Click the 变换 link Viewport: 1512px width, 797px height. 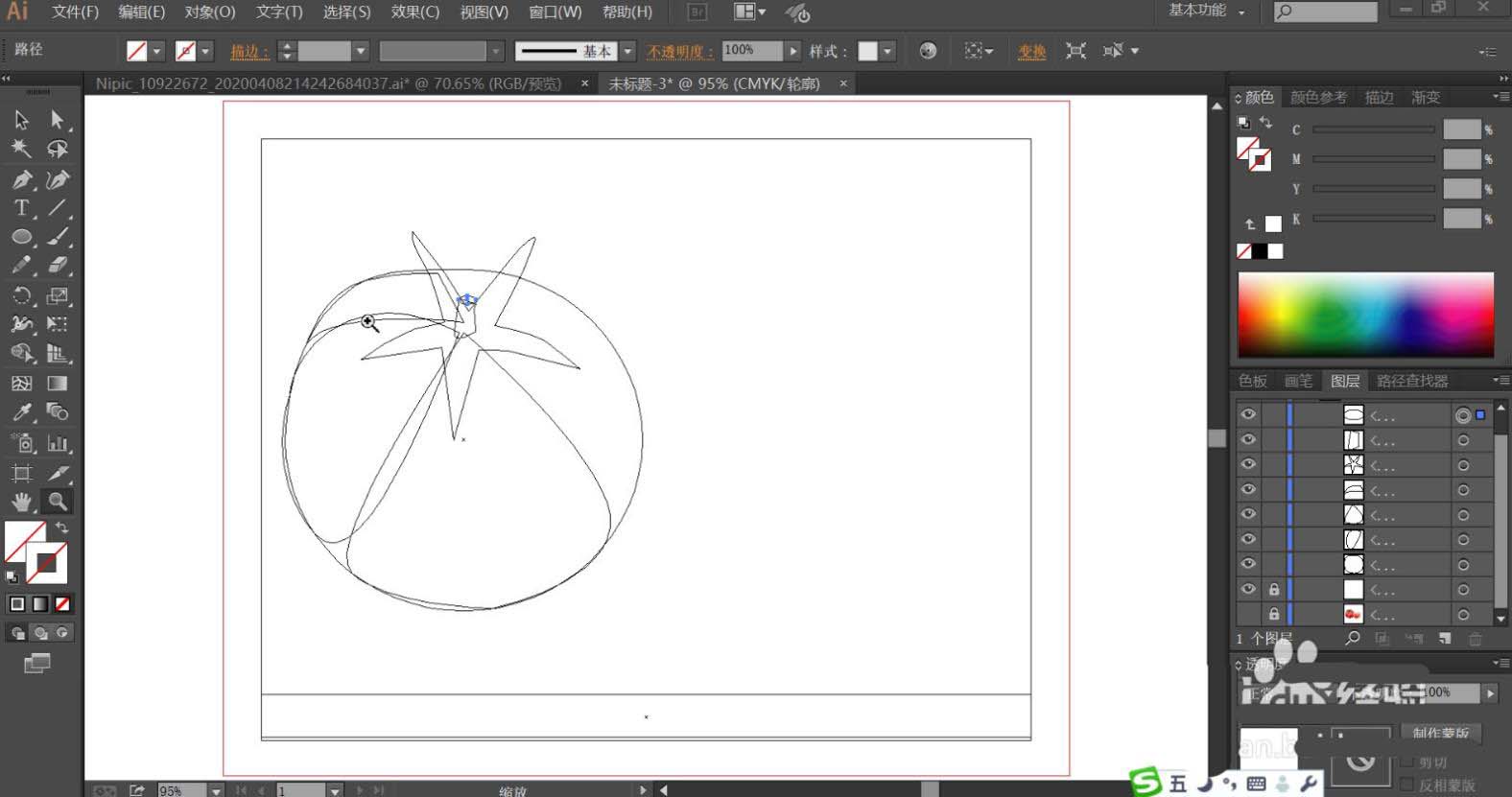click(1031, 52)
